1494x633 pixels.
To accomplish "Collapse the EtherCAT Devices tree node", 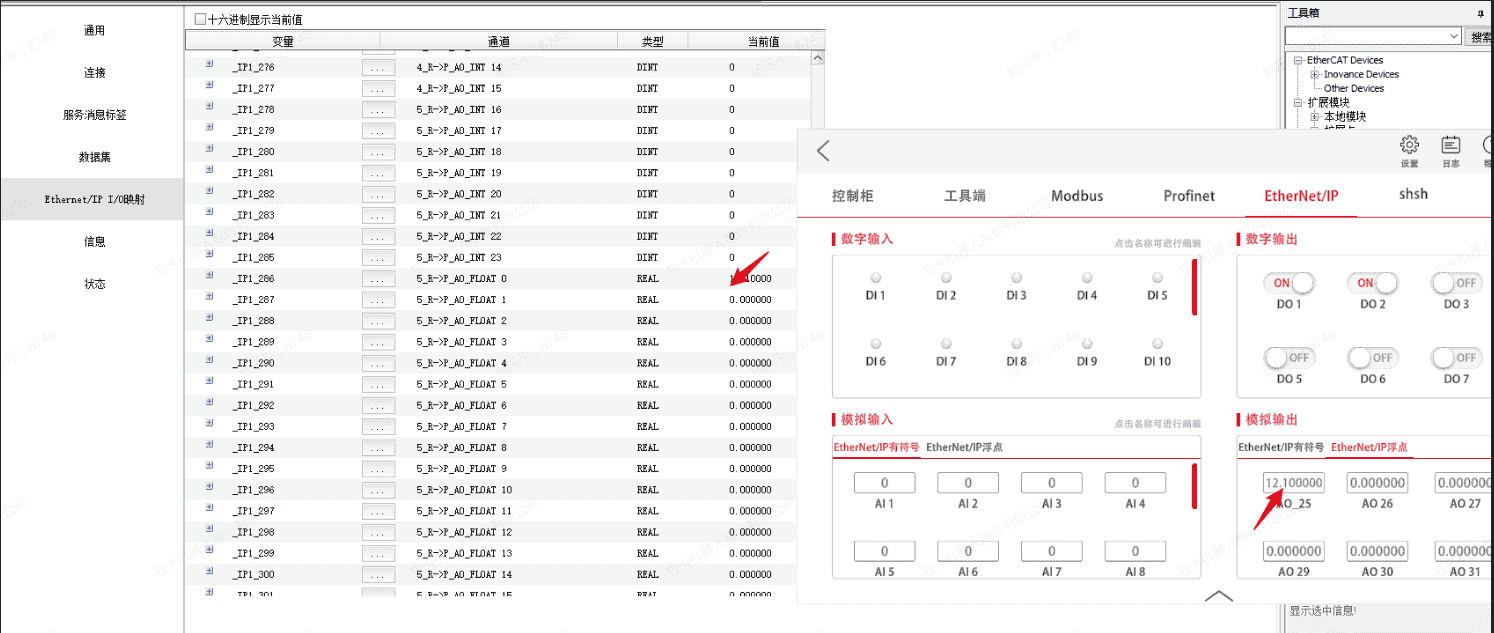I will point(1298,60).
